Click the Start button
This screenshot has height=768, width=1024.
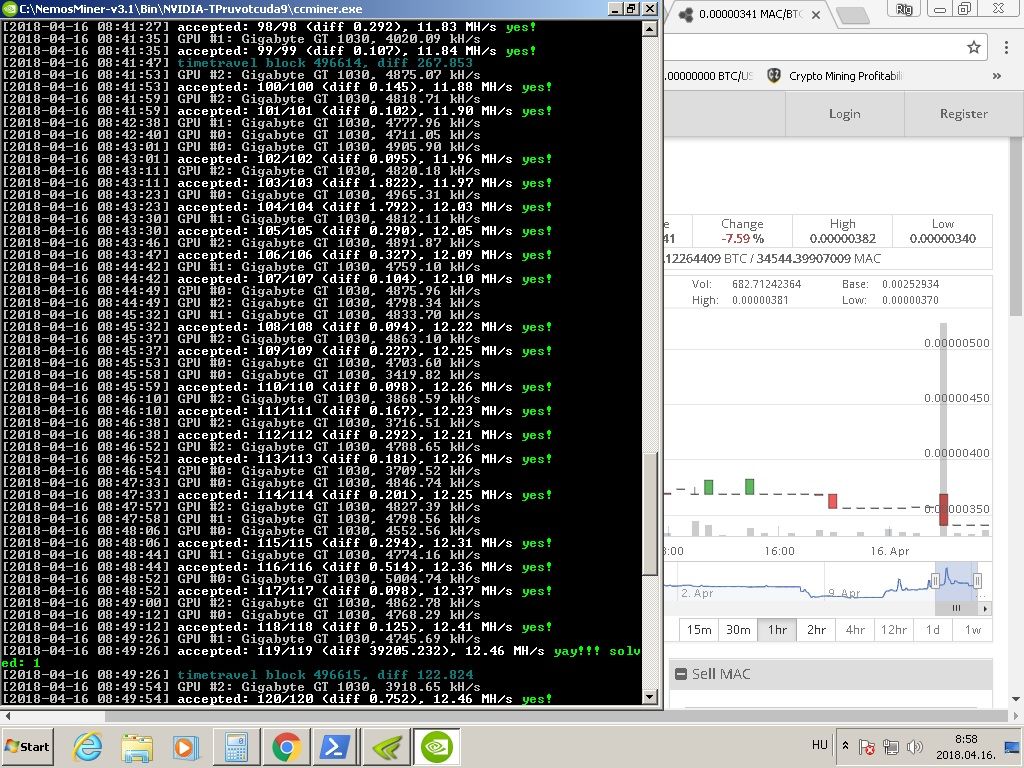click(x=27, y=746)
